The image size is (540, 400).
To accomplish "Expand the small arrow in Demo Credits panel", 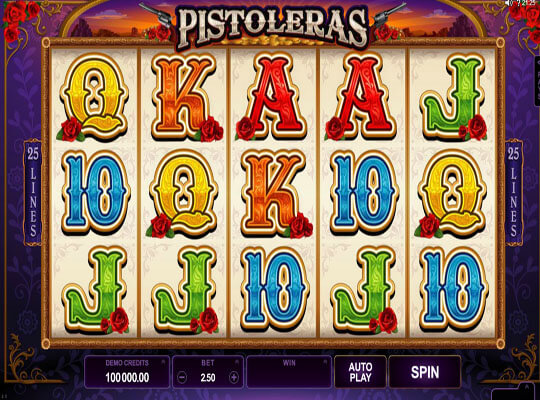I will click(163, 362).
